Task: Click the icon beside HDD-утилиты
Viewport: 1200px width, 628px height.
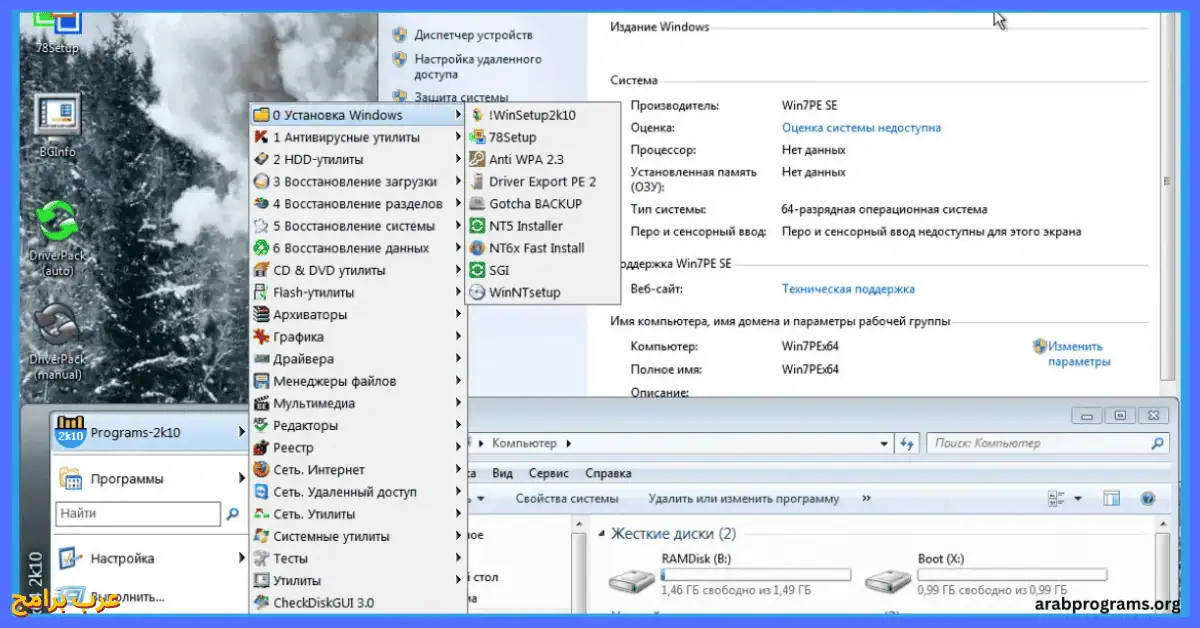Action: [261, 159]
